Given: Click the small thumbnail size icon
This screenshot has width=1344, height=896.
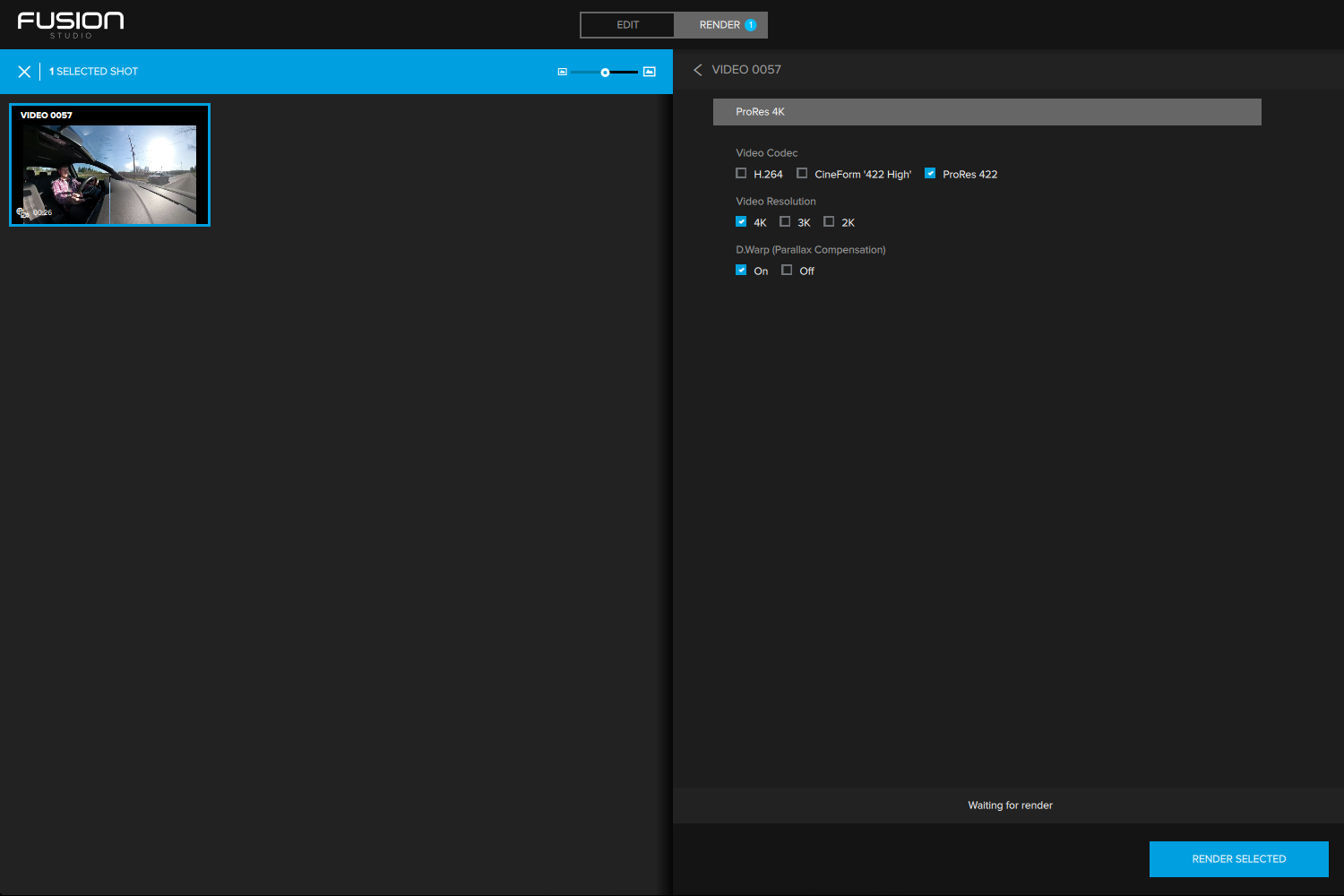Looking at the screenshot, I should (563, 72).
